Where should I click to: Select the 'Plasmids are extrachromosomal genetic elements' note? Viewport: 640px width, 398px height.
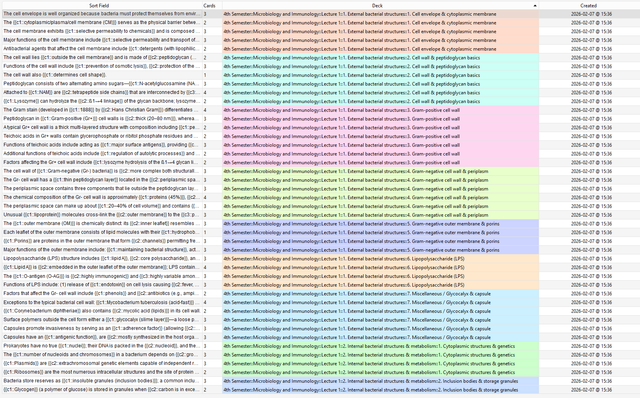click(x=320, y=364)
